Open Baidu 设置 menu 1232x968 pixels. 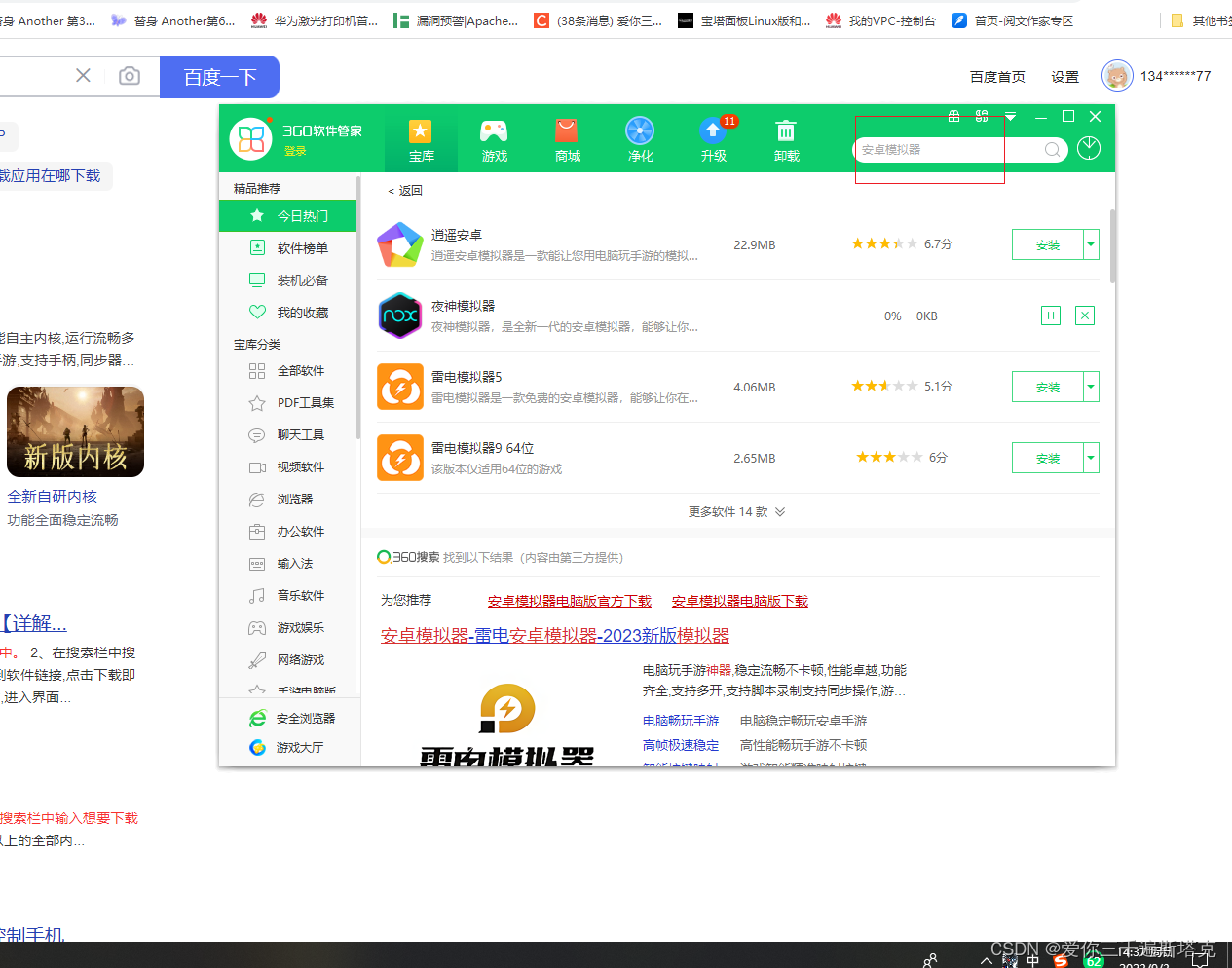tap(1064, 77)
